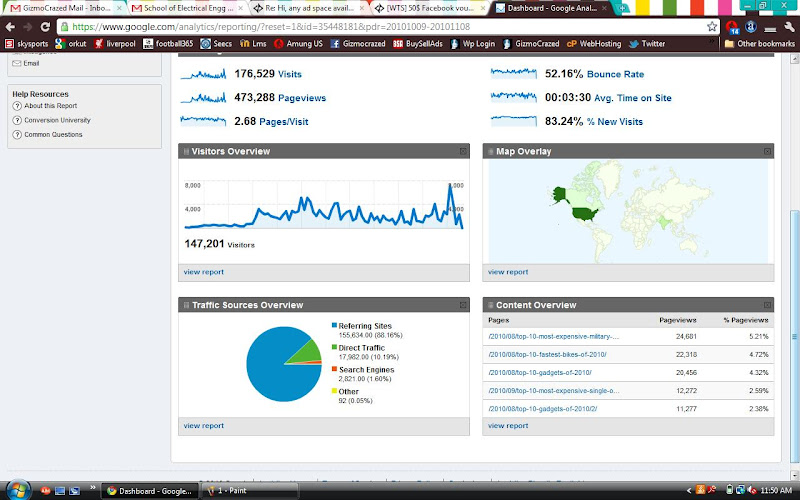Click the 24,681 pageviews cell
Image resolution: width=800 pixels, height=500 pixels.
[x=686, y=337]
